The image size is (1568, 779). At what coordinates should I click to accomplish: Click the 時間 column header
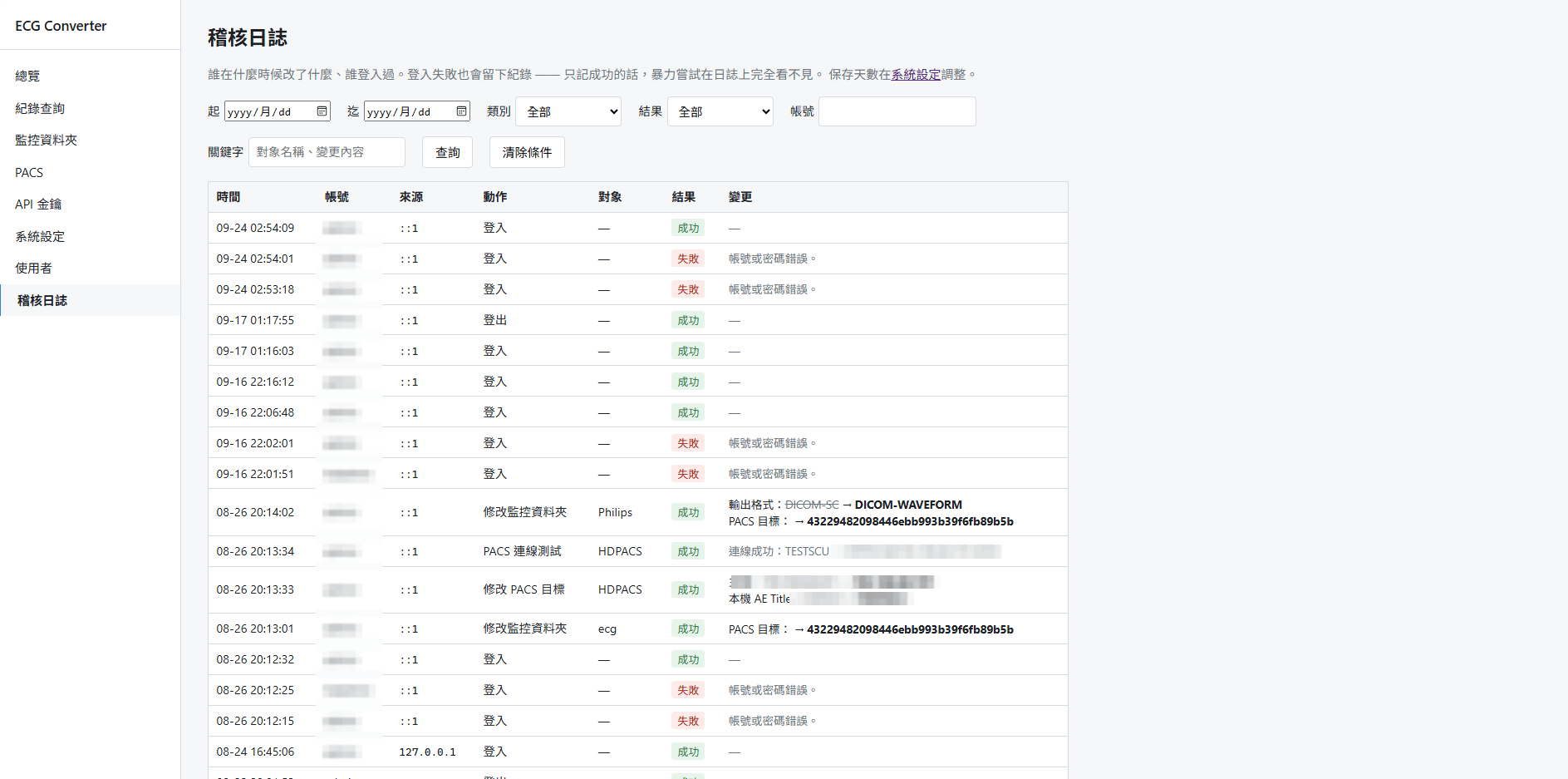point(229,197)
